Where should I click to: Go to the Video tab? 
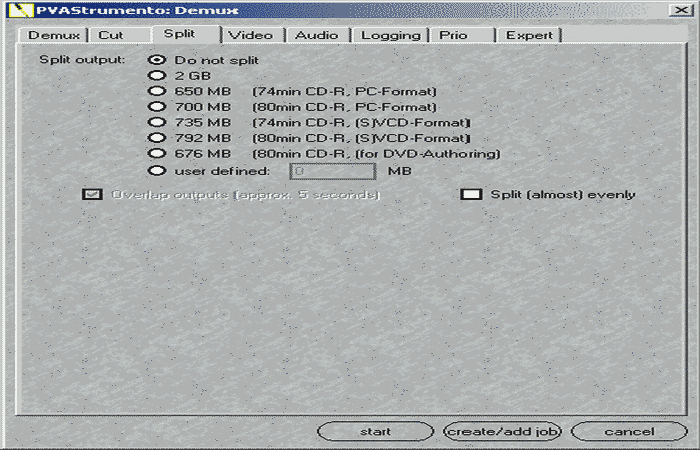(x=250, y=35)
